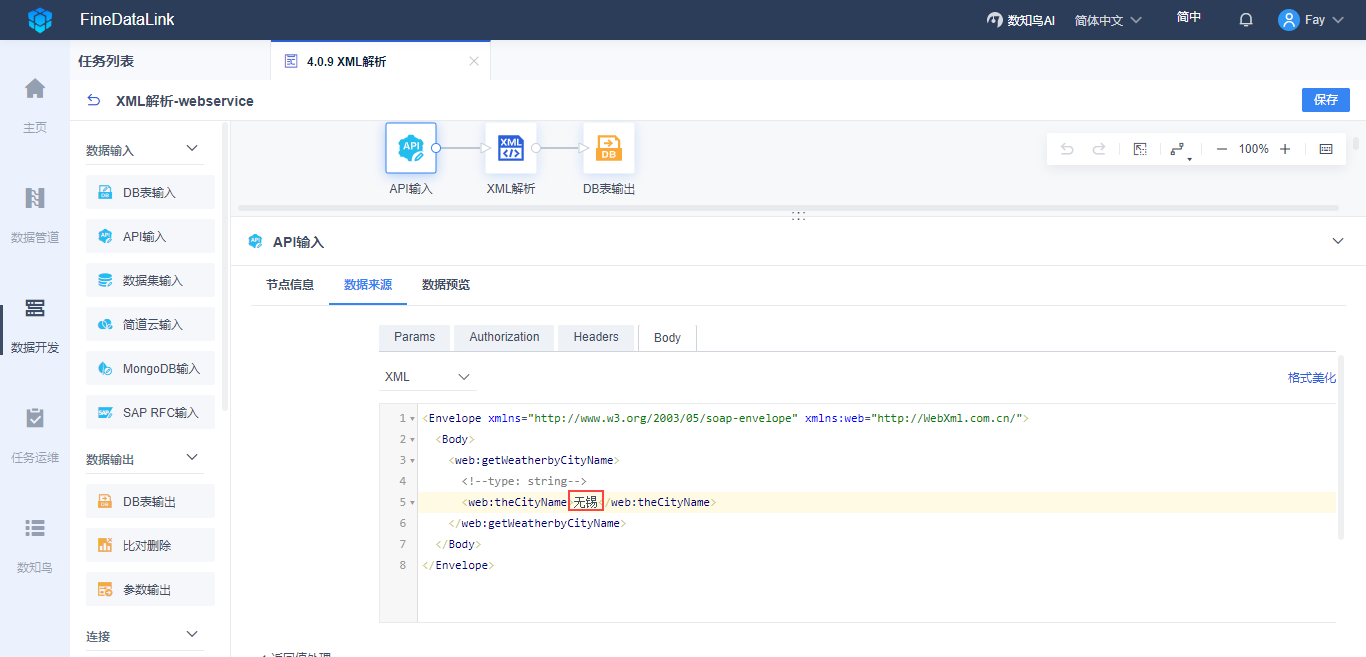This screenshot has width=1366, height=657.
Task: Select the XML解析 node on canvas
Action: point(510,149)
